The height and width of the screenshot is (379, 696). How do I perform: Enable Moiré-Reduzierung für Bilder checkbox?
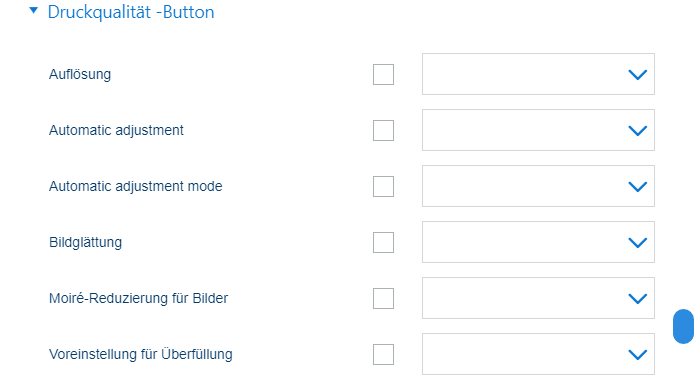(x=384, y=298)
